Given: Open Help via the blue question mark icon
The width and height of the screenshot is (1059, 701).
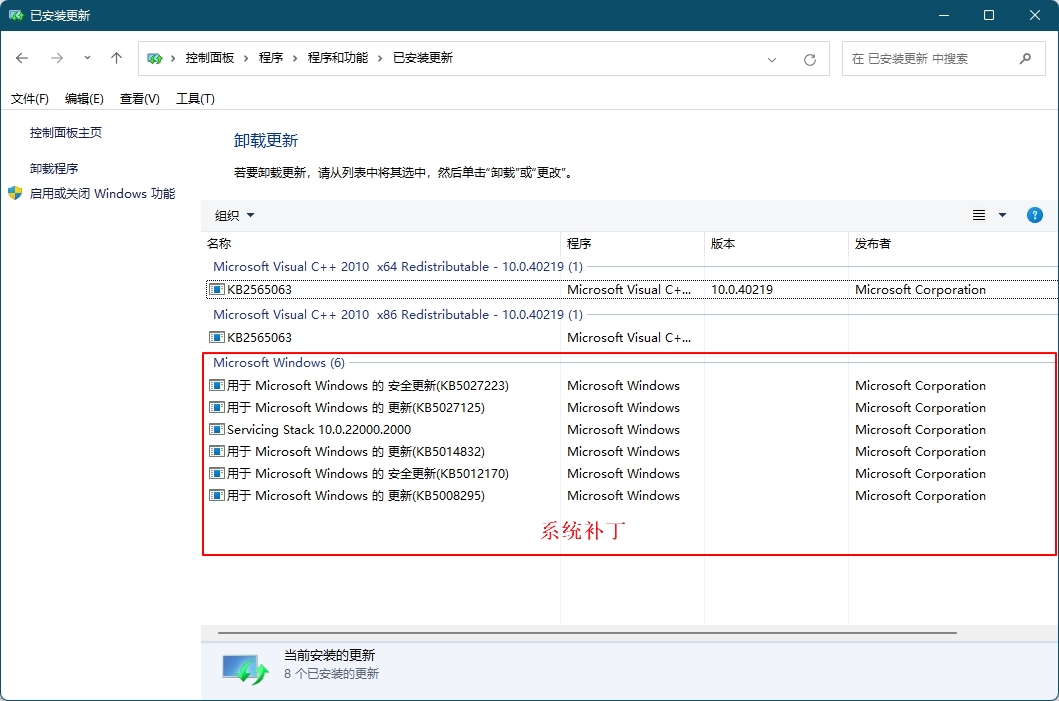Looking at the screenshot, I should (x=1034, y=214).
